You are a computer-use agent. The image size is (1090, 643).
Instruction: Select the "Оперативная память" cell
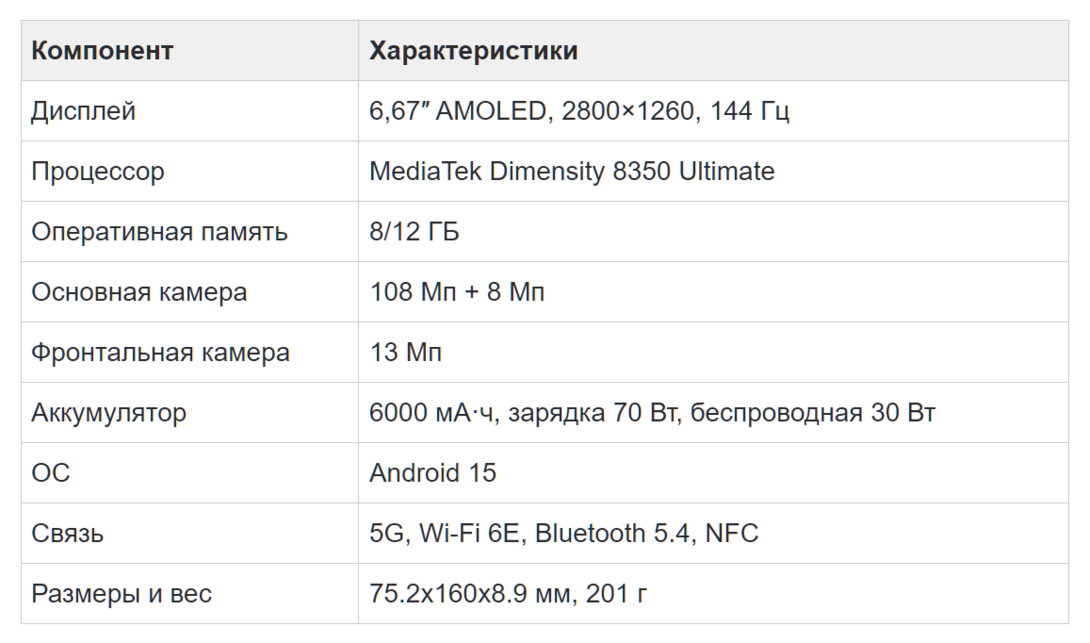pos(159,232)
